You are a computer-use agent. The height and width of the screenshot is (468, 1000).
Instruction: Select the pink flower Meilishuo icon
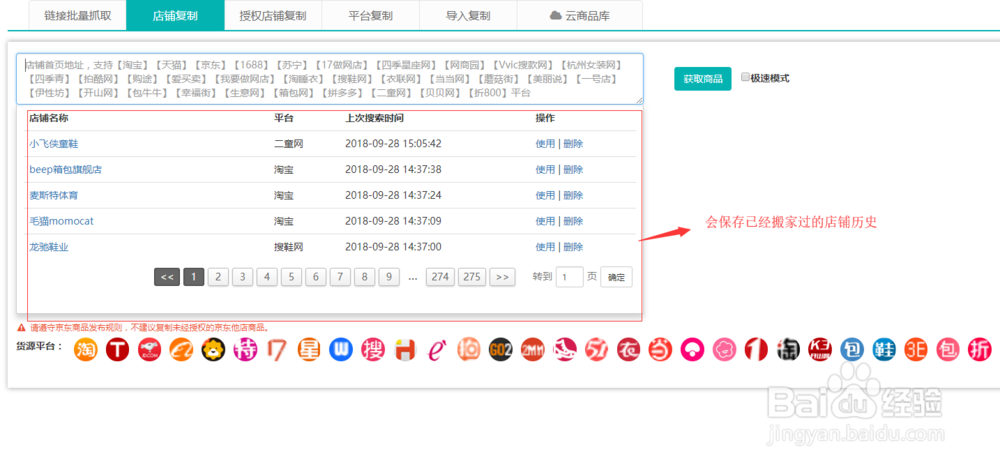click(x=724, y=349)
